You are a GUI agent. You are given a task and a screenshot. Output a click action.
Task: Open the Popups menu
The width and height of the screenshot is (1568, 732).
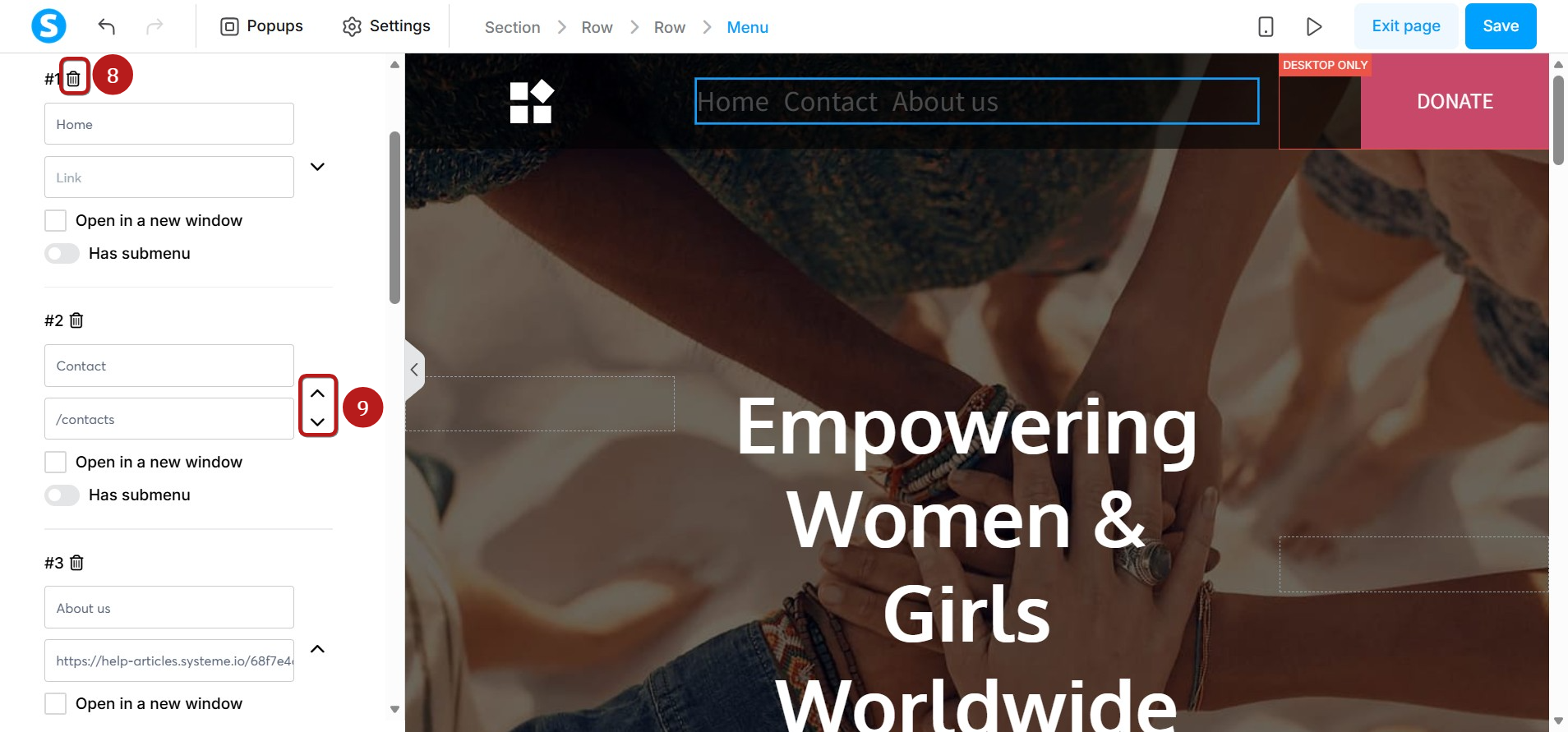pyautogui.click(x=261, y=26)
